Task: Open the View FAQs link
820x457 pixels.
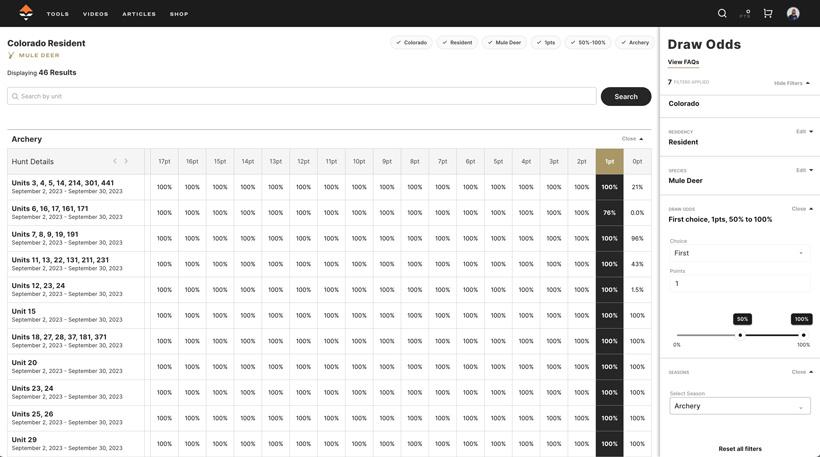Action: [x=683, y=62]
